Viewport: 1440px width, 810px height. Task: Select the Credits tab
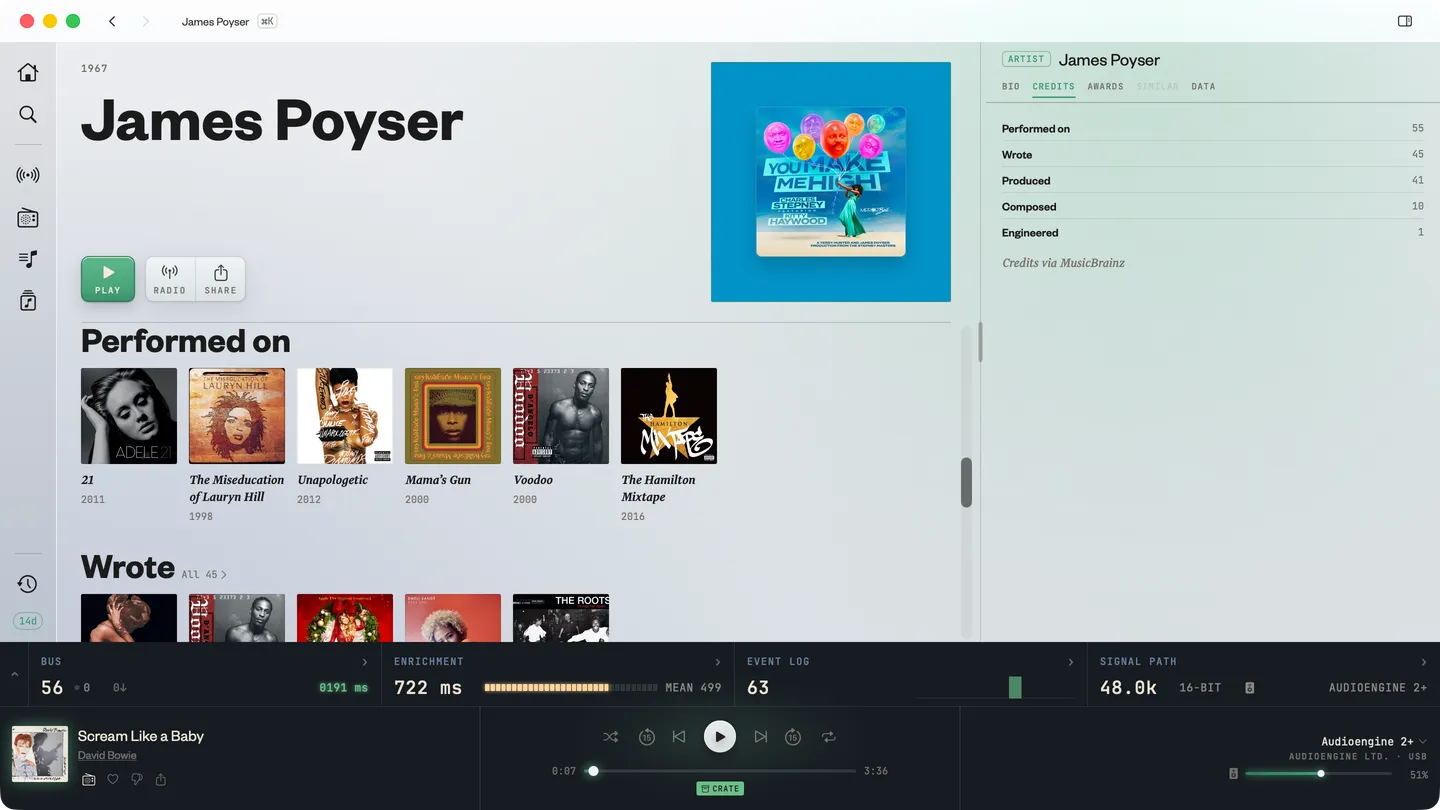tap(1053, 87)
